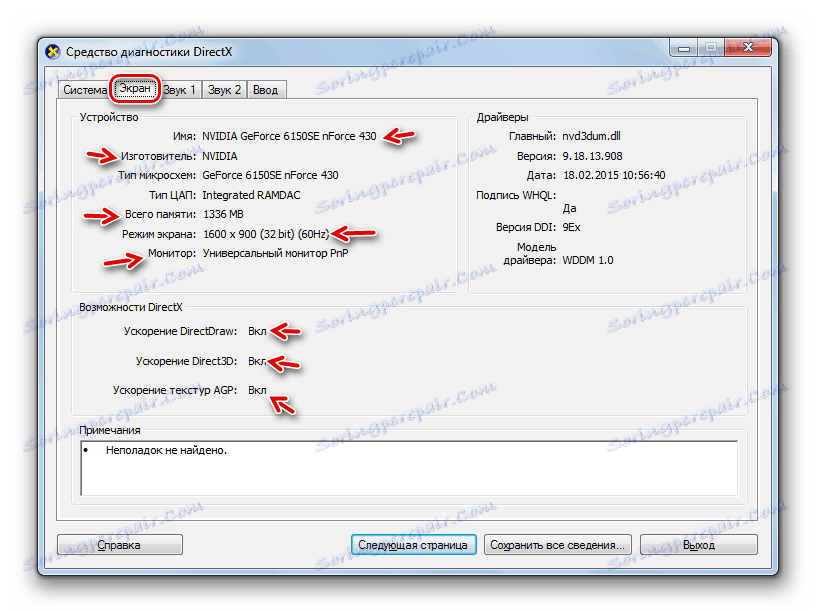Minimize the DirectX diagnostic window
The height and width of the screenshot is (613, 816).
click(684, 48)
